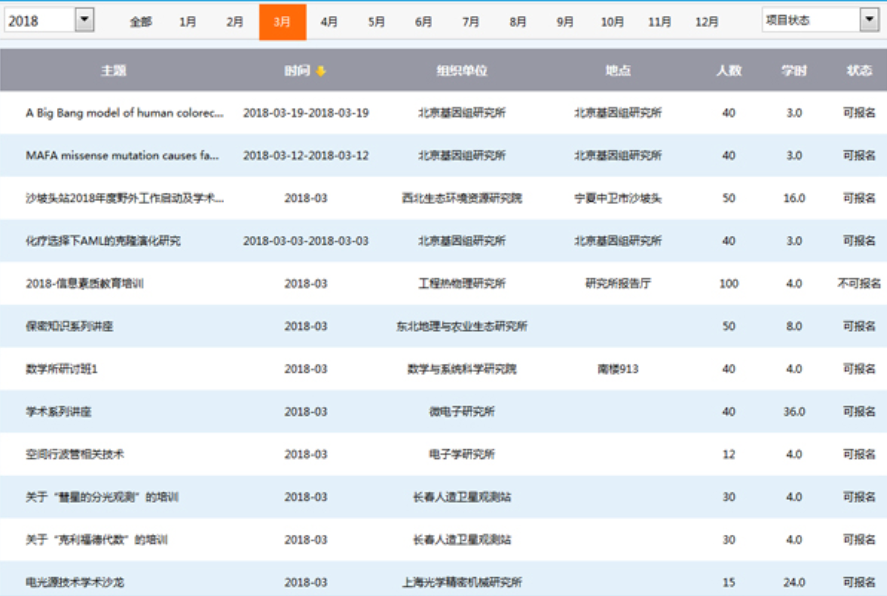Expand the 项目状态 status dropdown
The height and width of the screenshot is (596, 887).
(868, 20)
